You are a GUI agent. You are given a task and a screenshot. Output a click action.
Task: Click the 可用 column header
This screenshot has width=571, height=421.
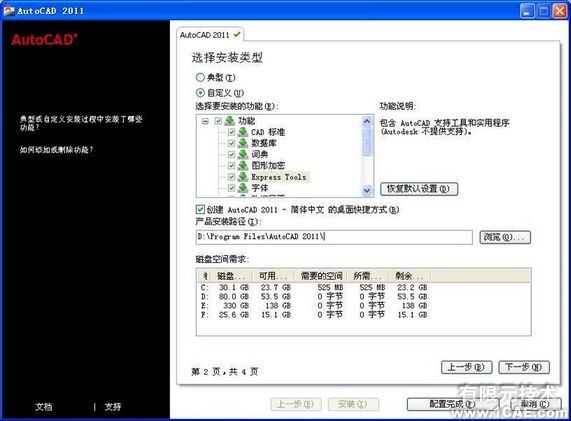pyautogui.click(x=273, y=276)
